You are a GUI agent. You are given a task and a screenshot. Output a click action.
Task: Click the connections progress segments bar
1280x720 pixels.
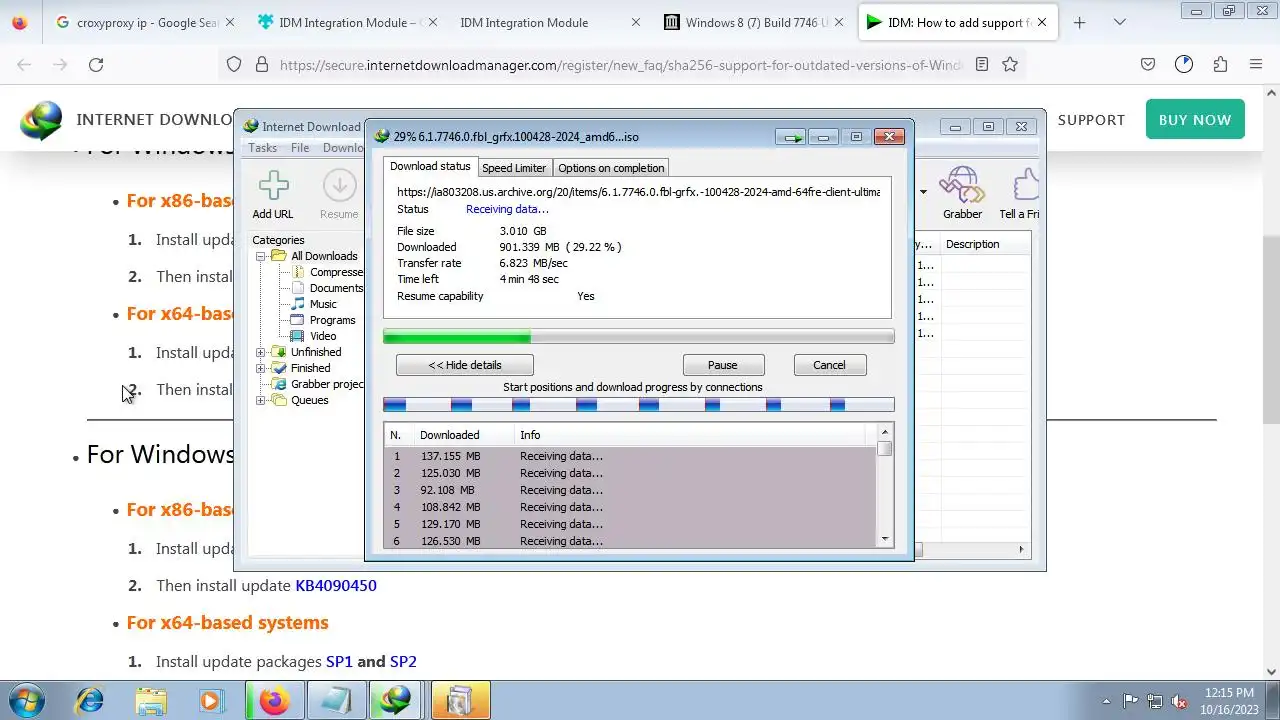pos(639,405)
